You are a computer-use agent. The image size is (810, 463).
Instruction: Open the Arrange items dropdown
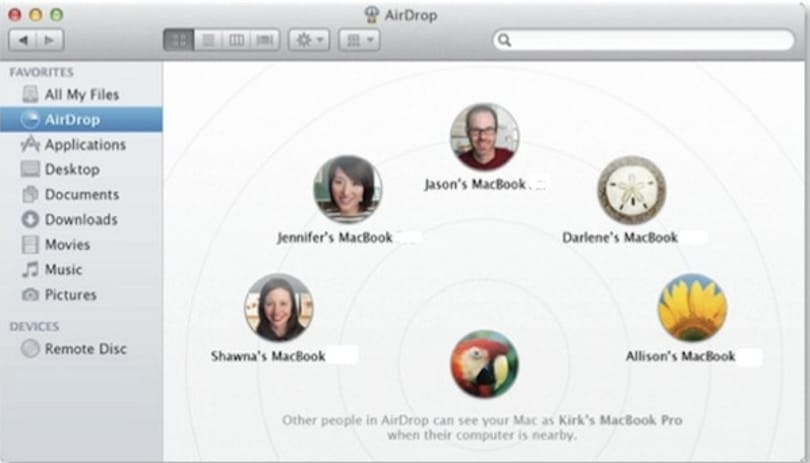pyautogui.click(x=359, y=40)
